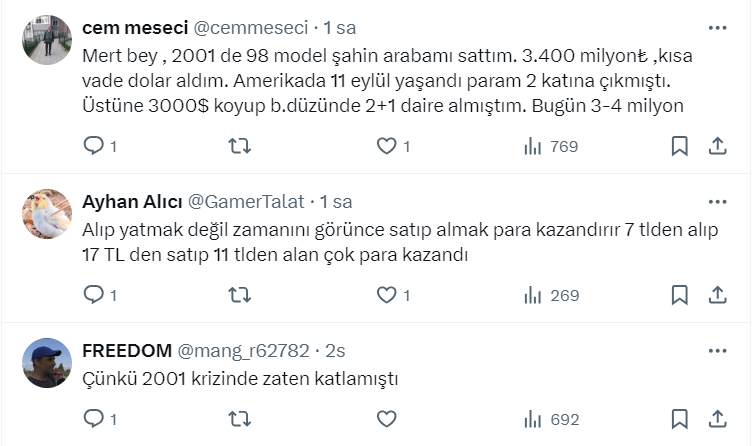Share cem meseci's tweet

tap(717, 146)
